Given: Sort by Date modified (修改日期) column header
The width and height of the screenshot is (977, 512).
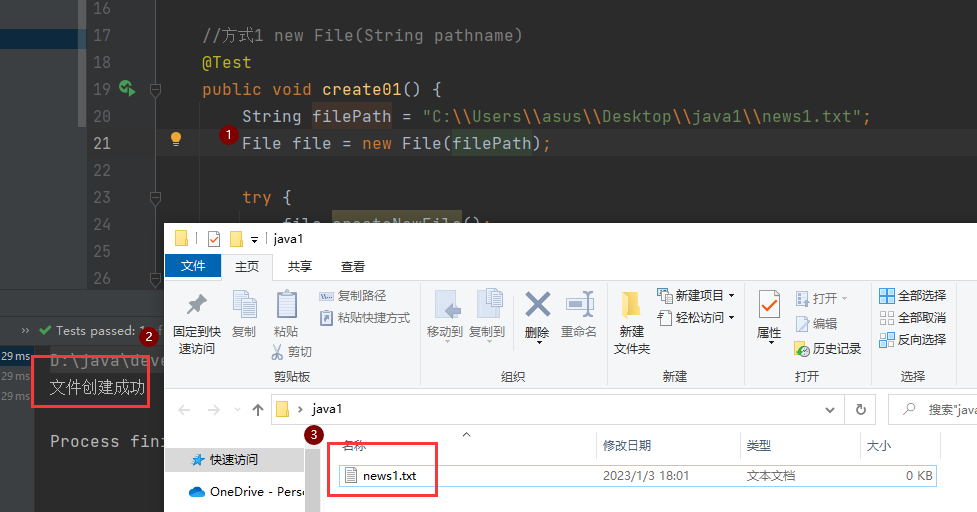Looking at the screenshot, I should click(627, 445).
